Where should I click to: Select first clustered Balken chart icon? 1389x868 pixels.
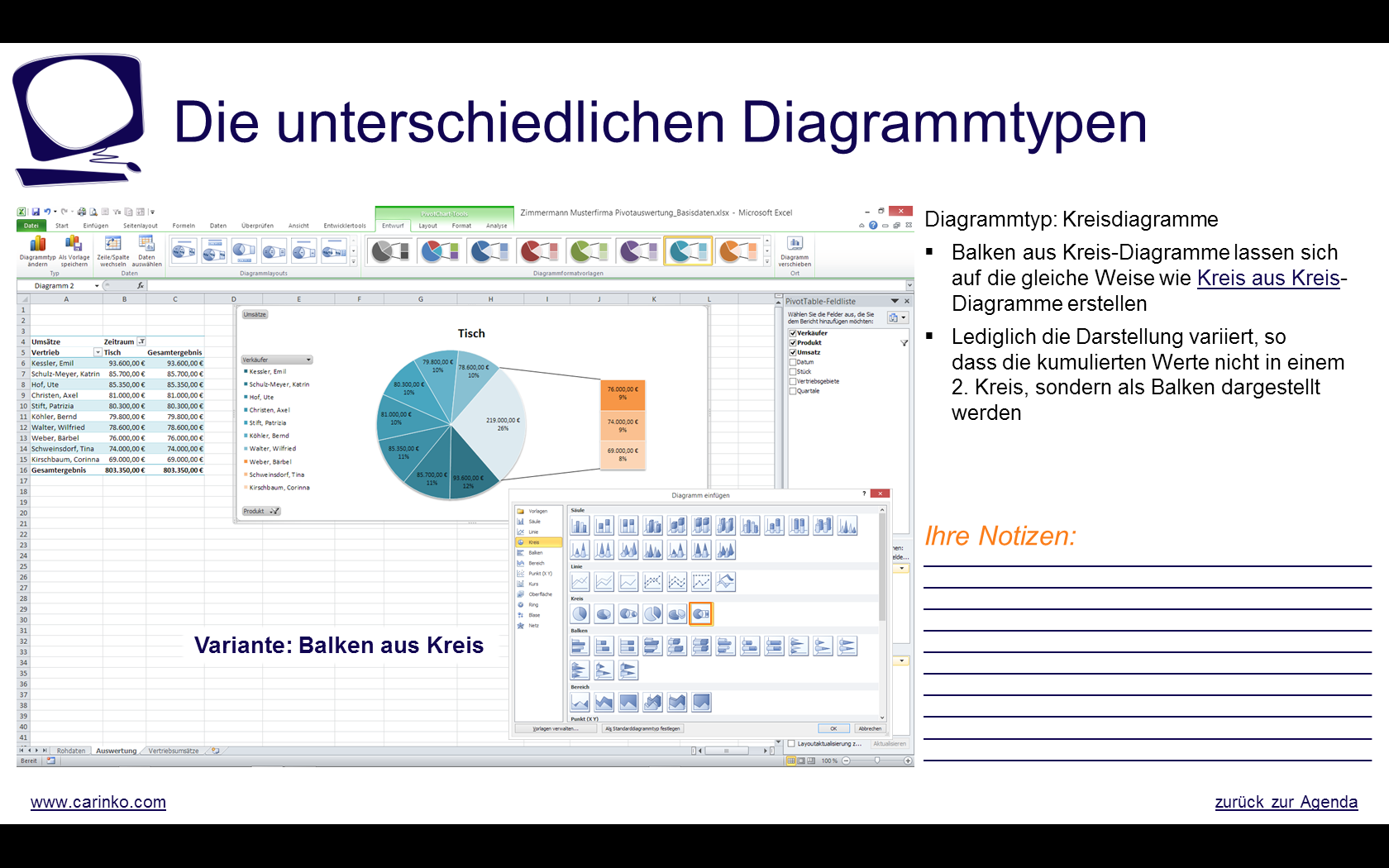580,646
